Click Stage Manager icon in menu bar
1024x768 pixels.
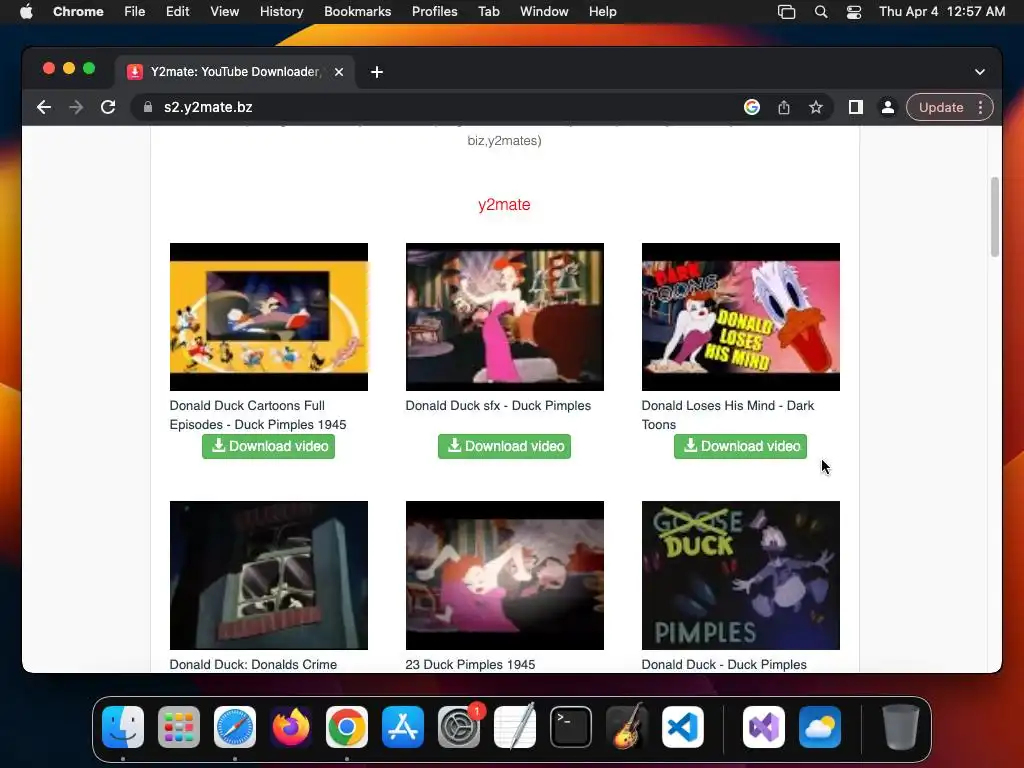tap(786, 12)
